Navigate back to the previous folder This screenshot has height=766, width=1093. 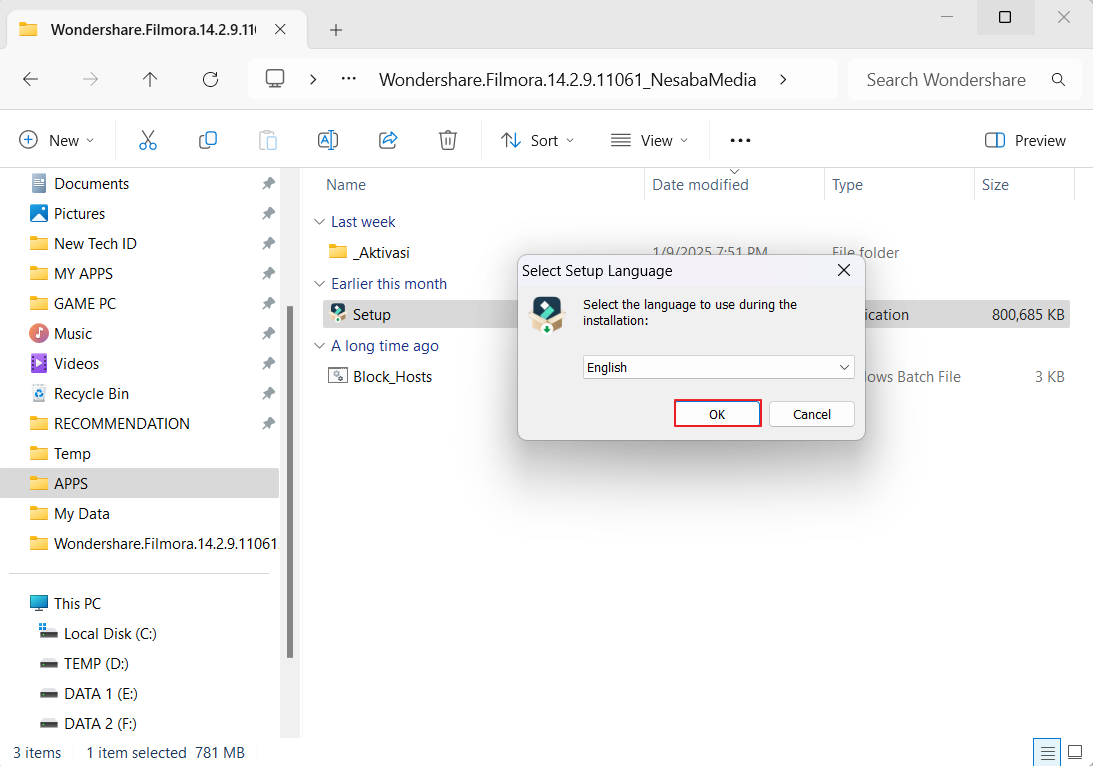[30, 80]
